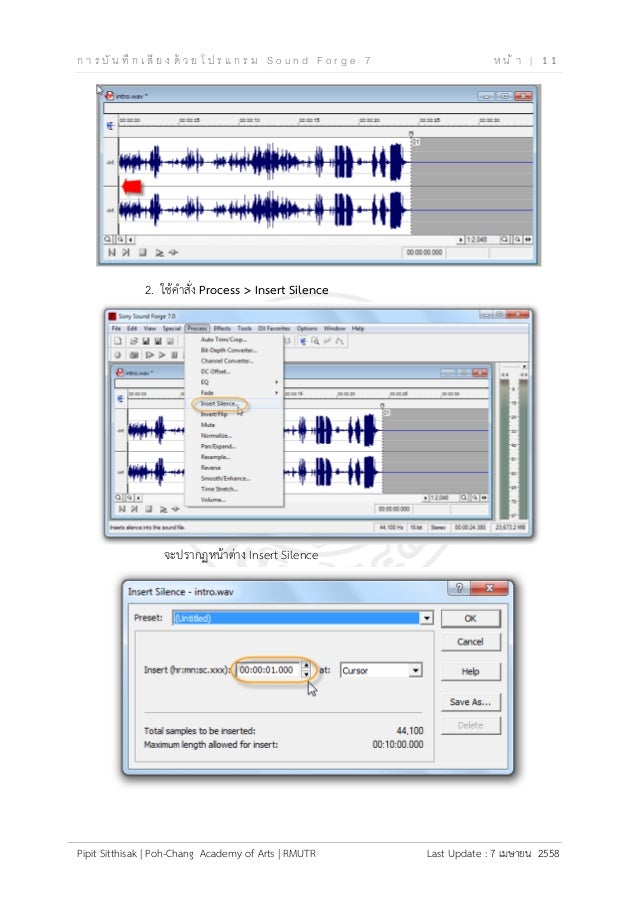638x903 pixels.
Task: Open the 'at: Cursor' dropdown
Action: point(415,670)
